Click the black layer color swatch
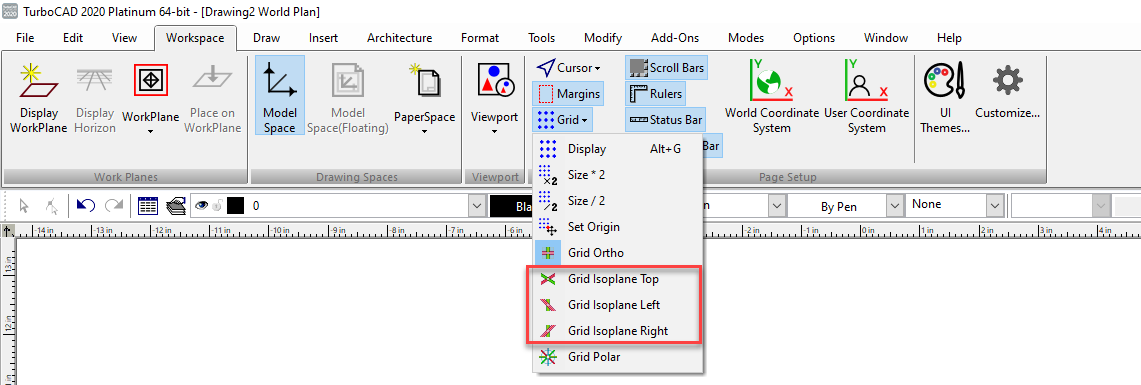This screenshot has height=385, width=1141. 235,206
